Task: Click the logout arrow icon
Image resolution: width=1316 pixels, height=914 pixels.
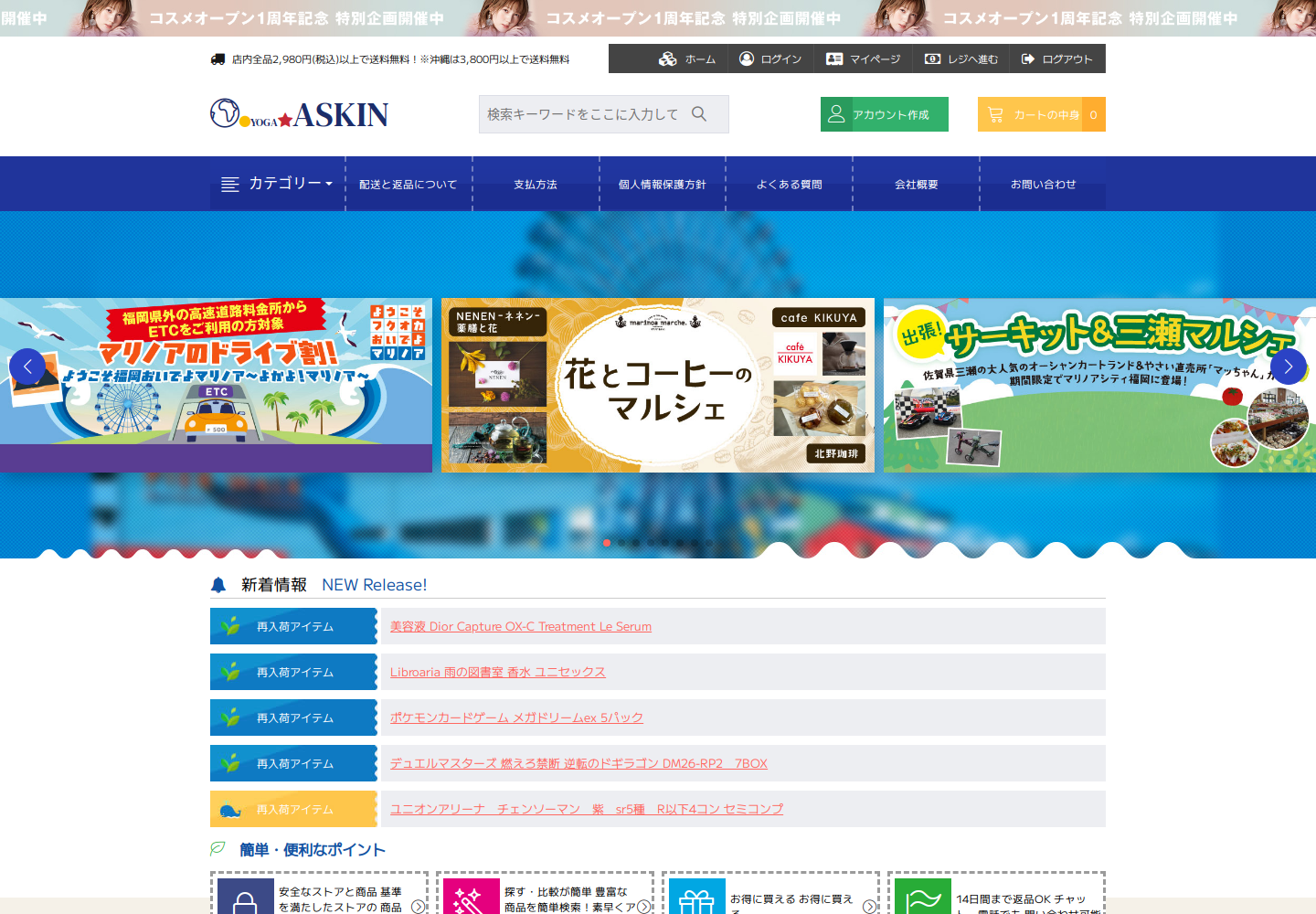Action: coord(1028,58)
